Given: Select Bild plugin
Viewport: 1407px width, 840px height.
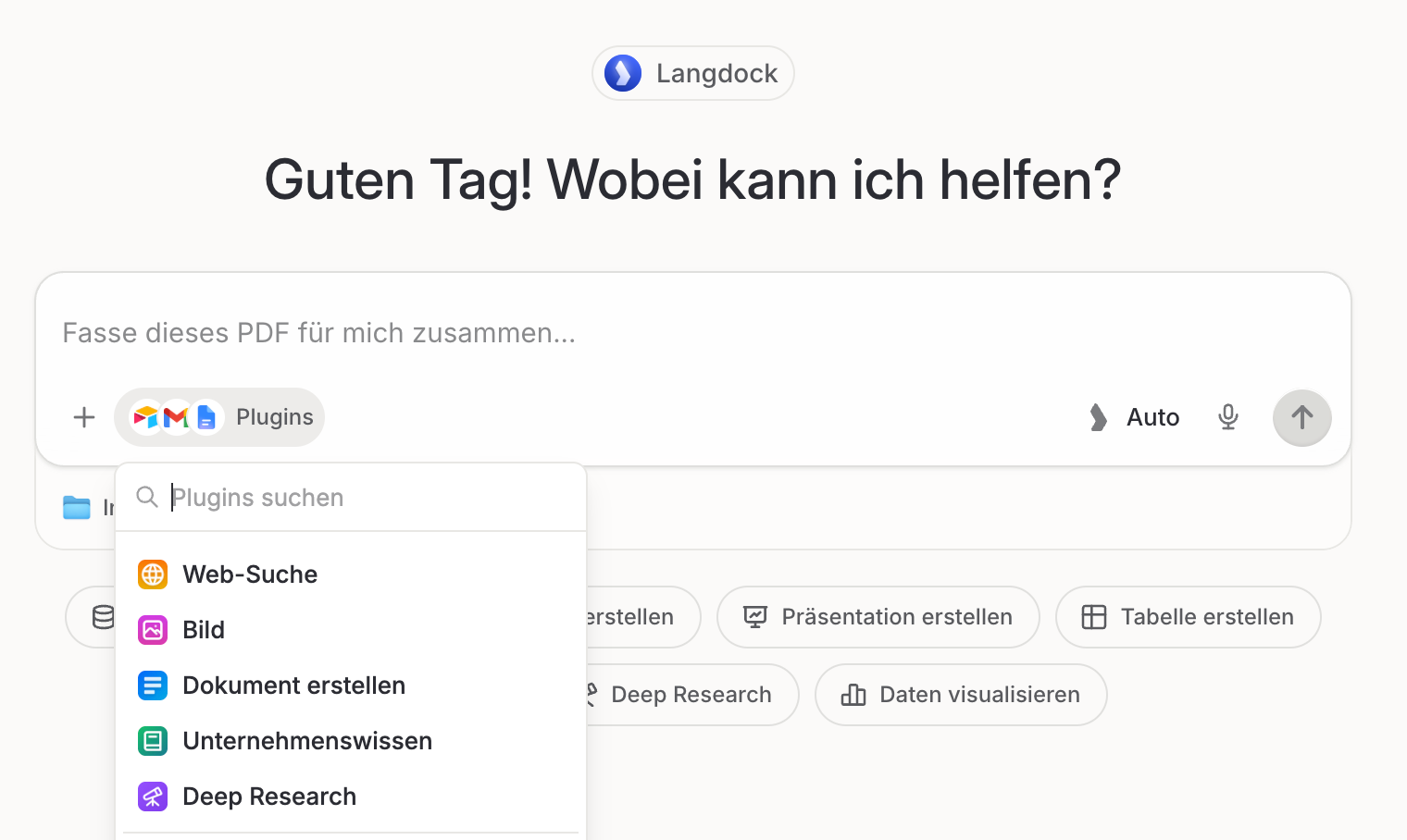Looking at the screenshot, I should 351,630.
